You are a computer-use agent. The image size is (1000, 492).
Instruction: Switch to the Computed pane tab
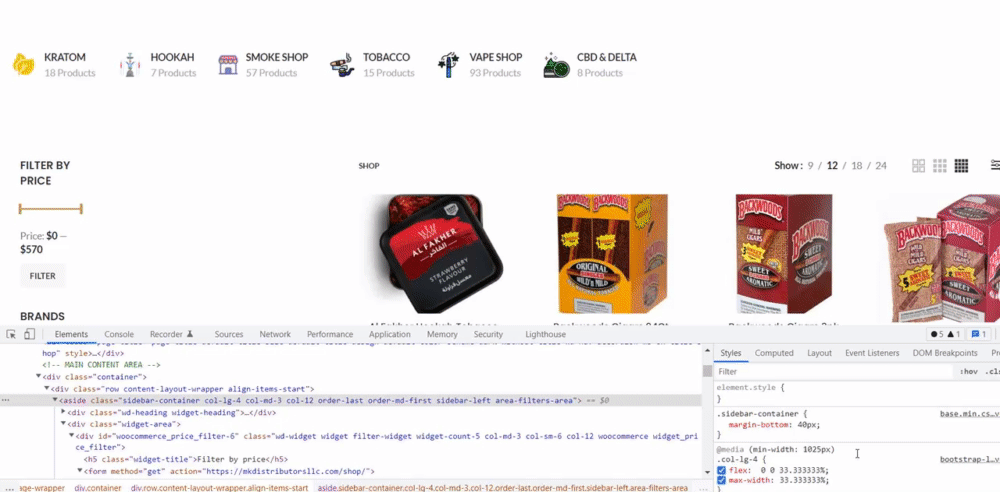click(x=774, y=353)
